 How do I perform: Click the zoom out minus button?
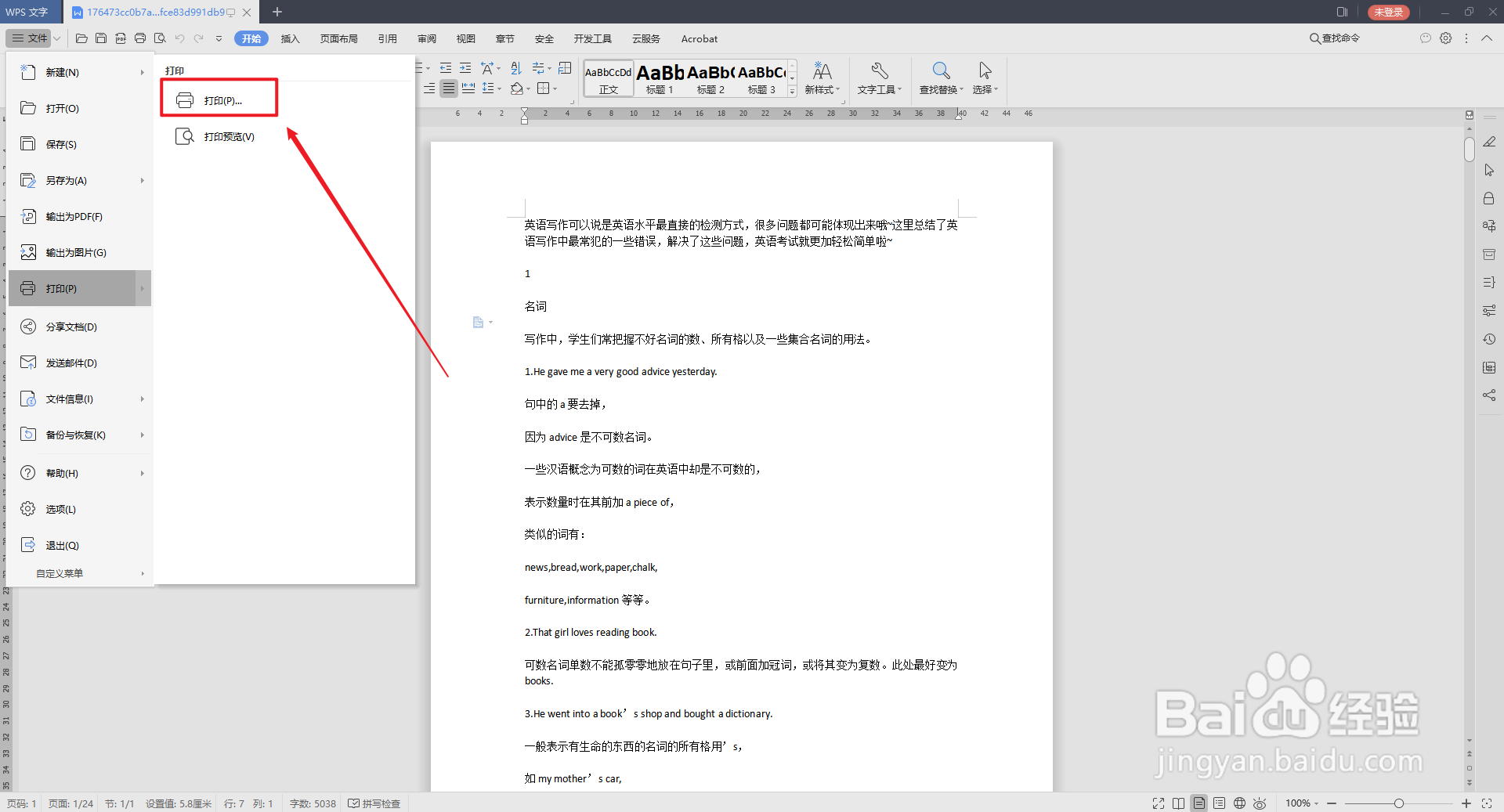click(1332, 803)
